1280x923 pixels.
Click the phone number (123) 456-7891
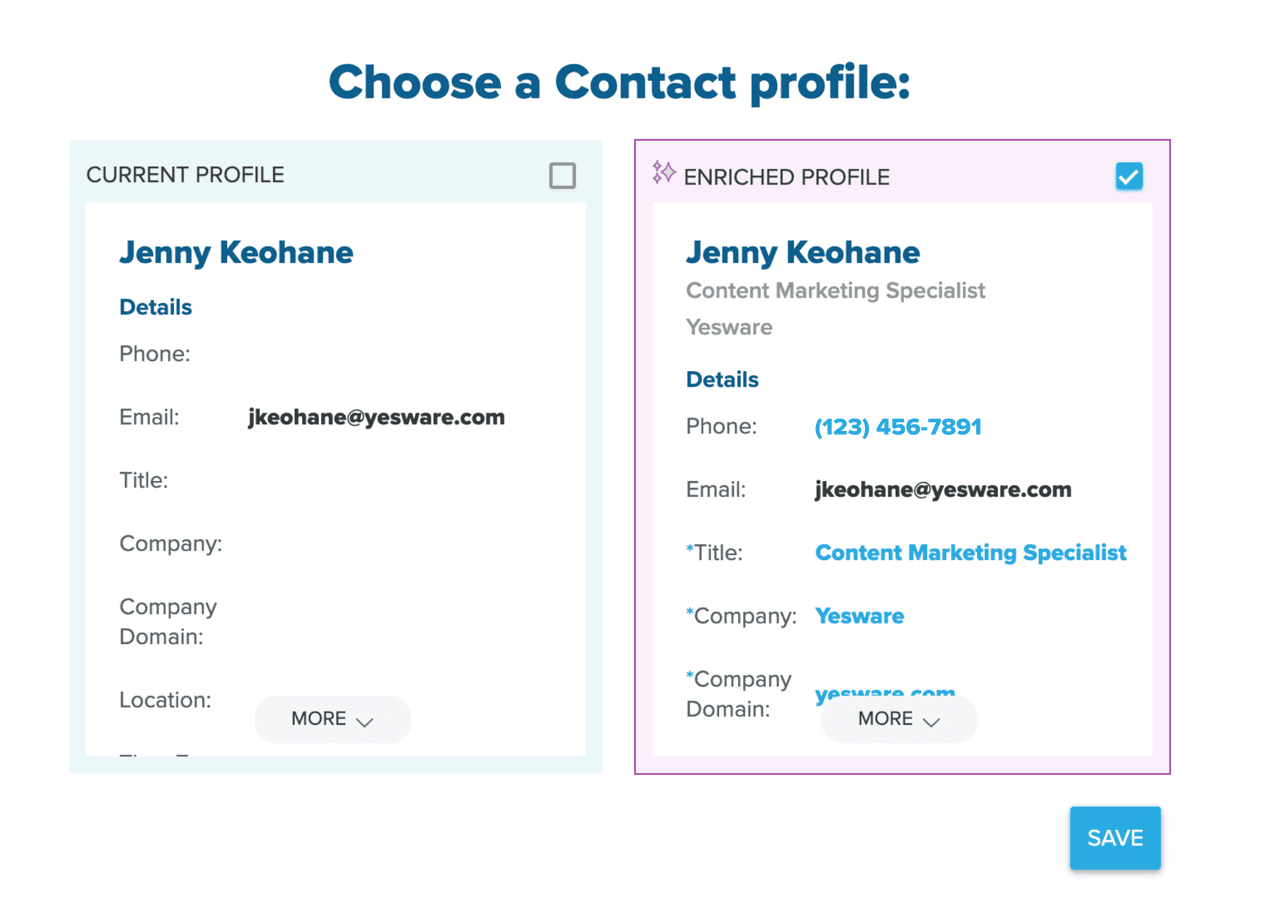click(898, 427)
